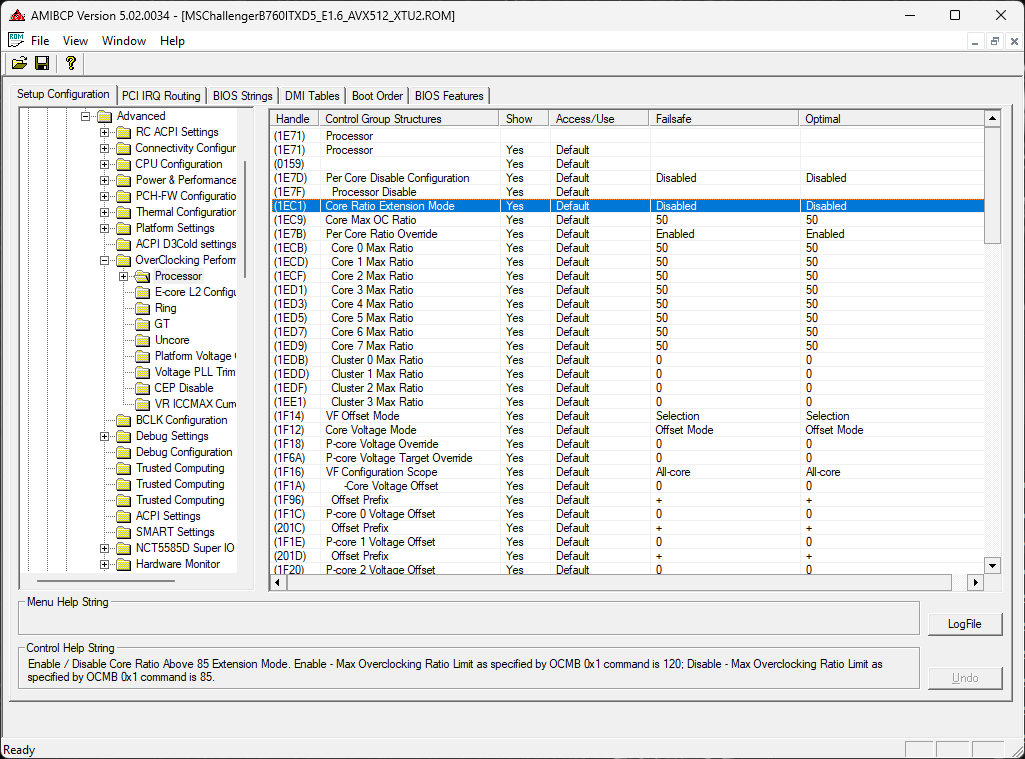This screenshot has height=759, width=1025.
Task: Select the Voltage PLL Trim folder icon
Action: [143, 373]
